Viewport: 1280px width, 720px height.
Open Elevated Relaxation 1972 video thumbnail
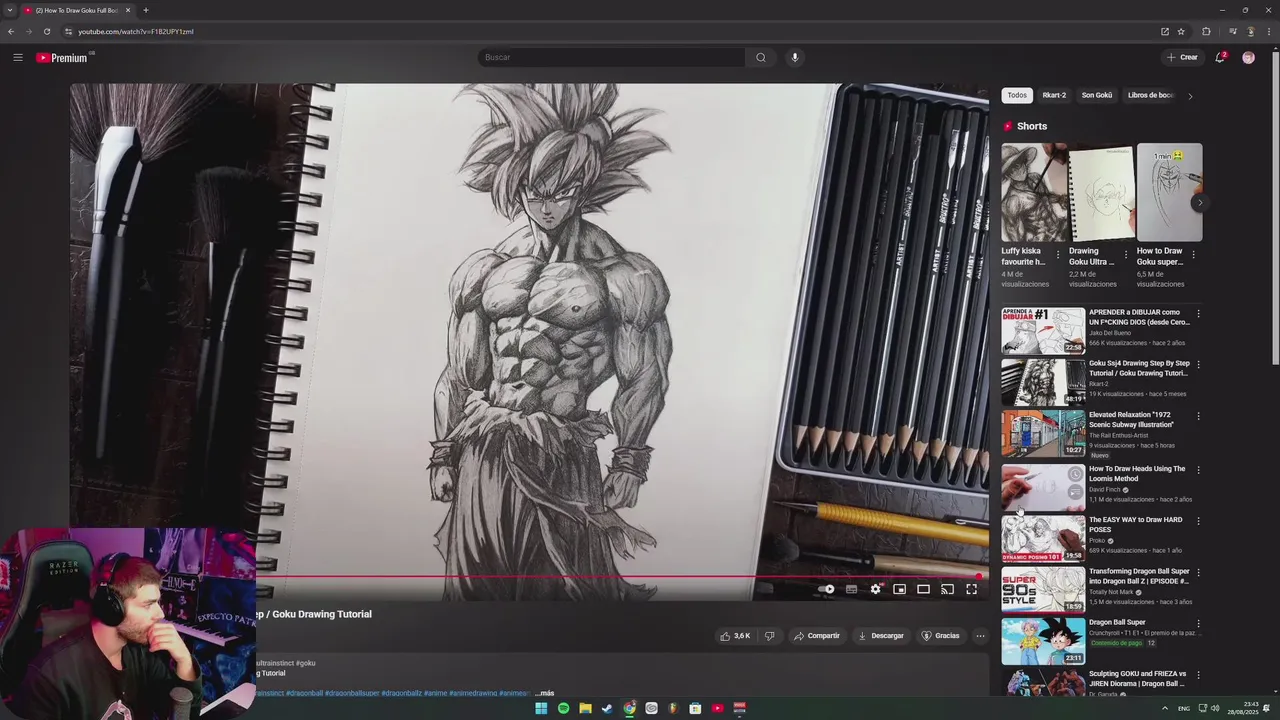[x=1043, y=433]
